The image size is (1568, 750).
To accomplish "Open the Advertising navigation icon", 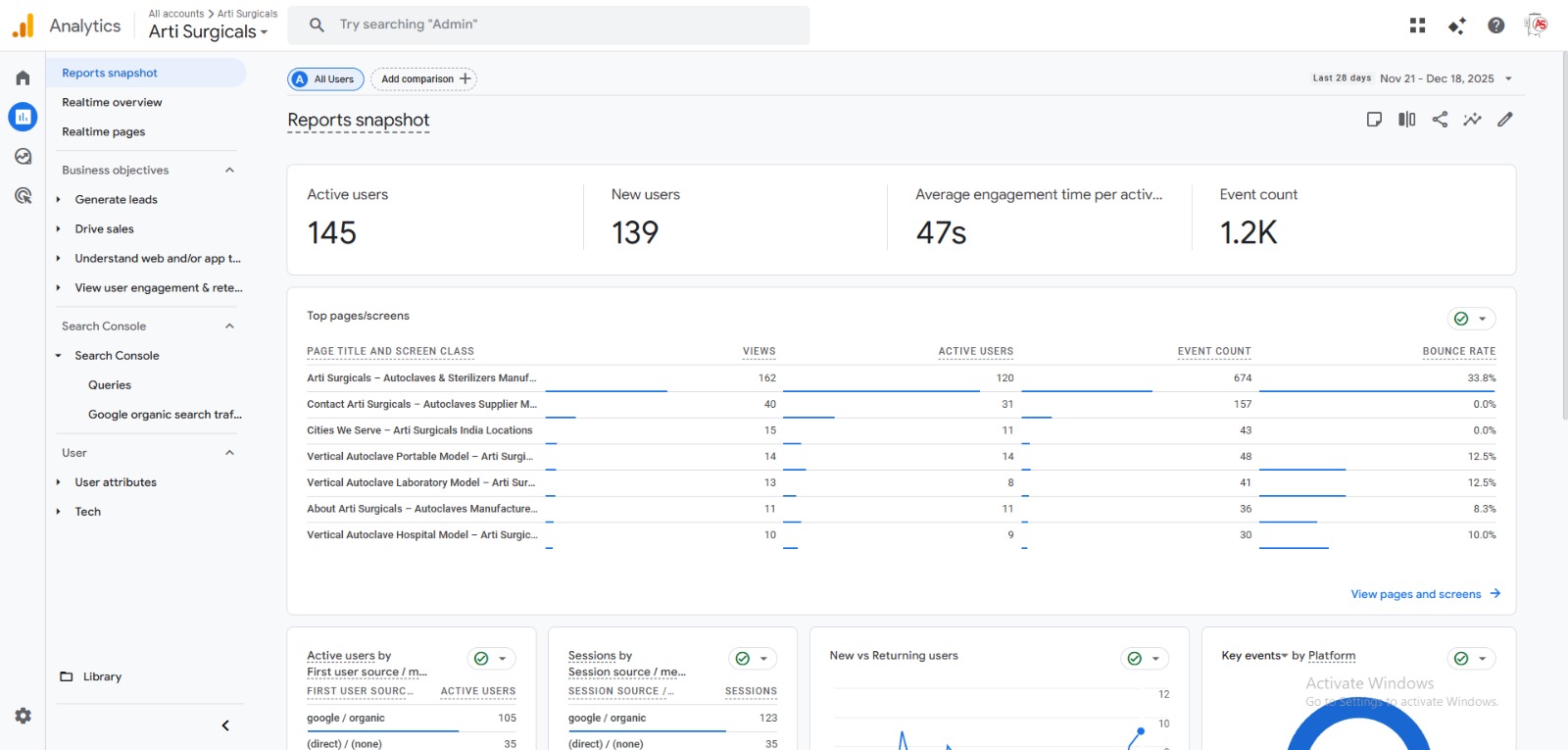I will coord(23,195).
